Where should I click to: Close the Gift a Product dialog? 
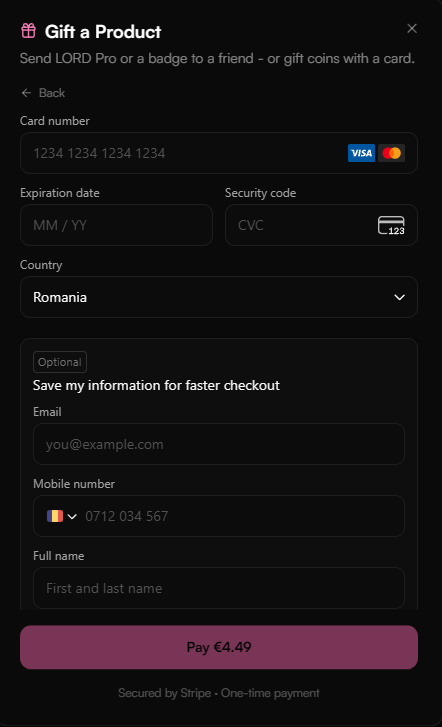click(412, 28)
